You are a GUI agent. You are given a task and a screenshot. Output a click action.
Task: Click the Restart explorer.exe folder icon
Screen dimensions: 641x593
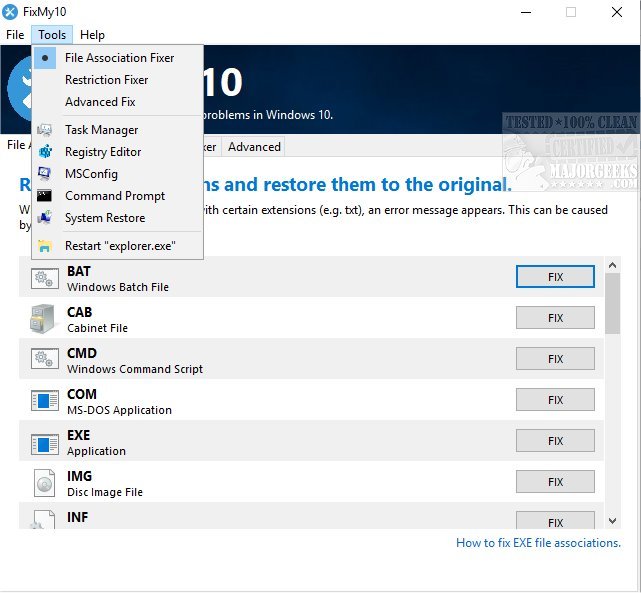pyautogui.click(x=45, y=246)
